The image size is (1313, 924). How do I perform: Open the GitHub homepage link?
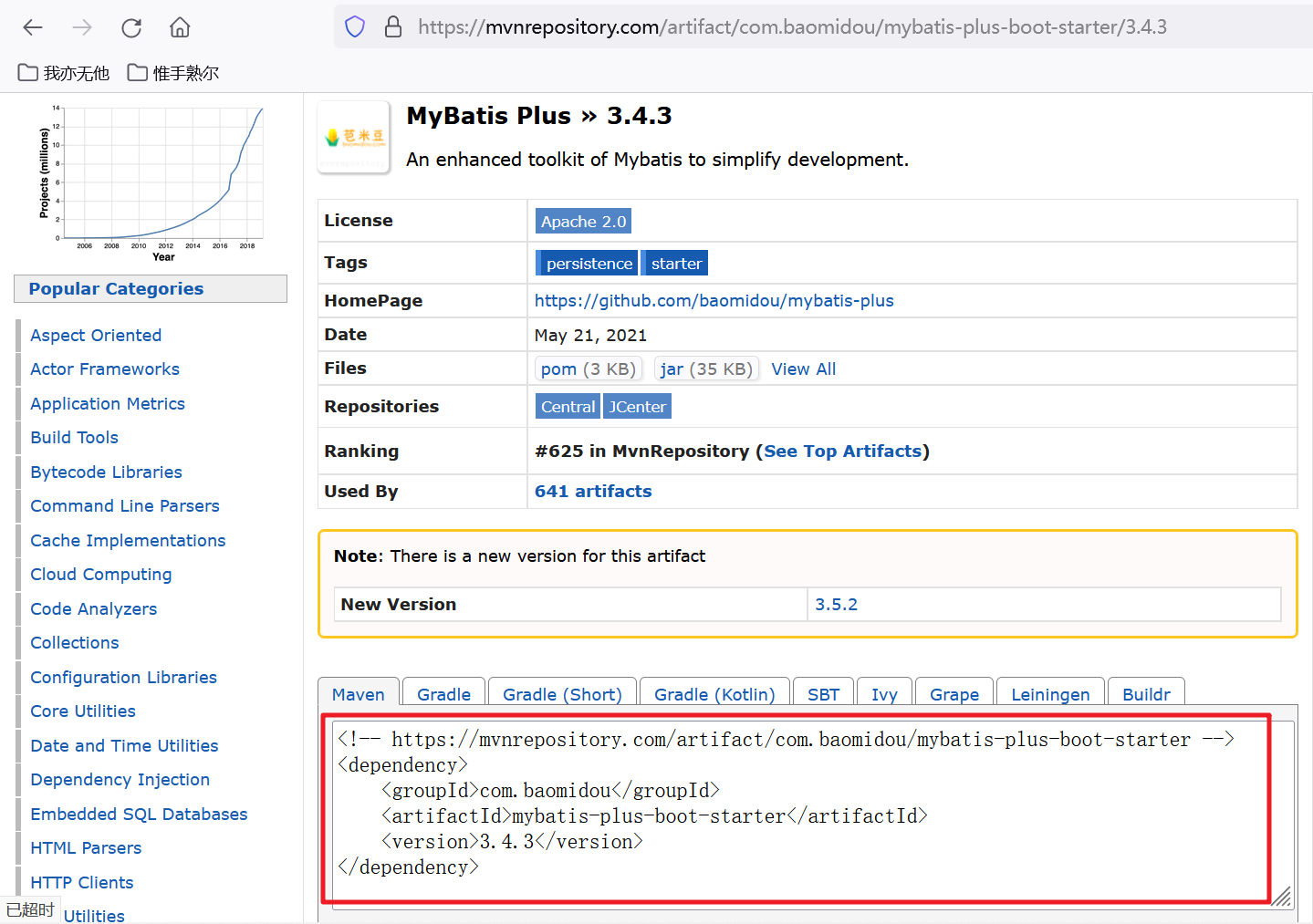(714, 300)
